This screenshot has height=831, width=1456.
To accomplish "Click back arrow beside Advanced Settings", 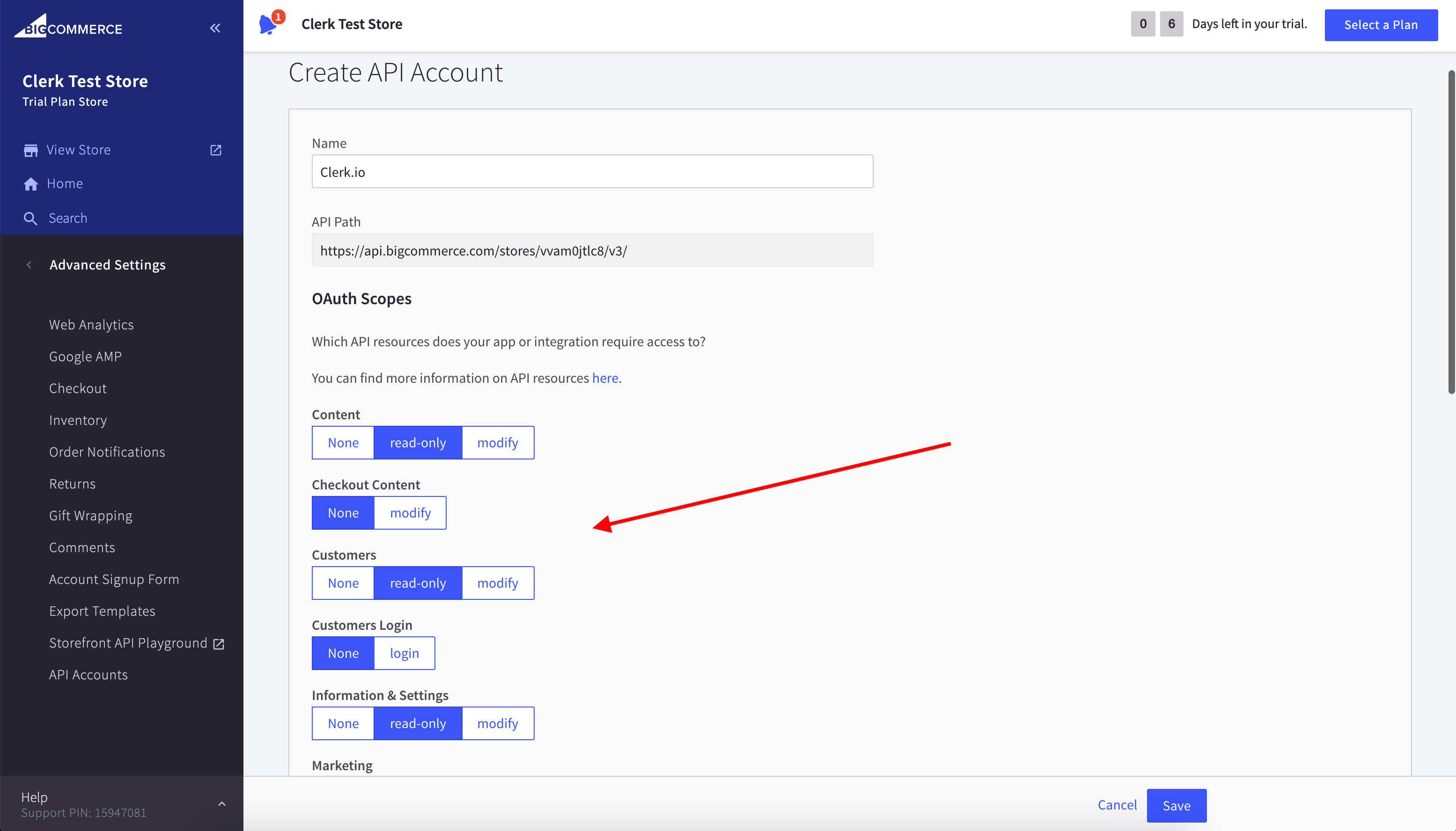I will click(x=29, y=264).
